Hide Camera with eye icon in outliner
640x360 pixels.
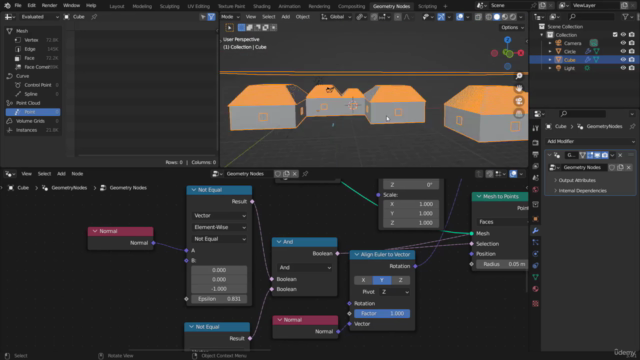623,43
